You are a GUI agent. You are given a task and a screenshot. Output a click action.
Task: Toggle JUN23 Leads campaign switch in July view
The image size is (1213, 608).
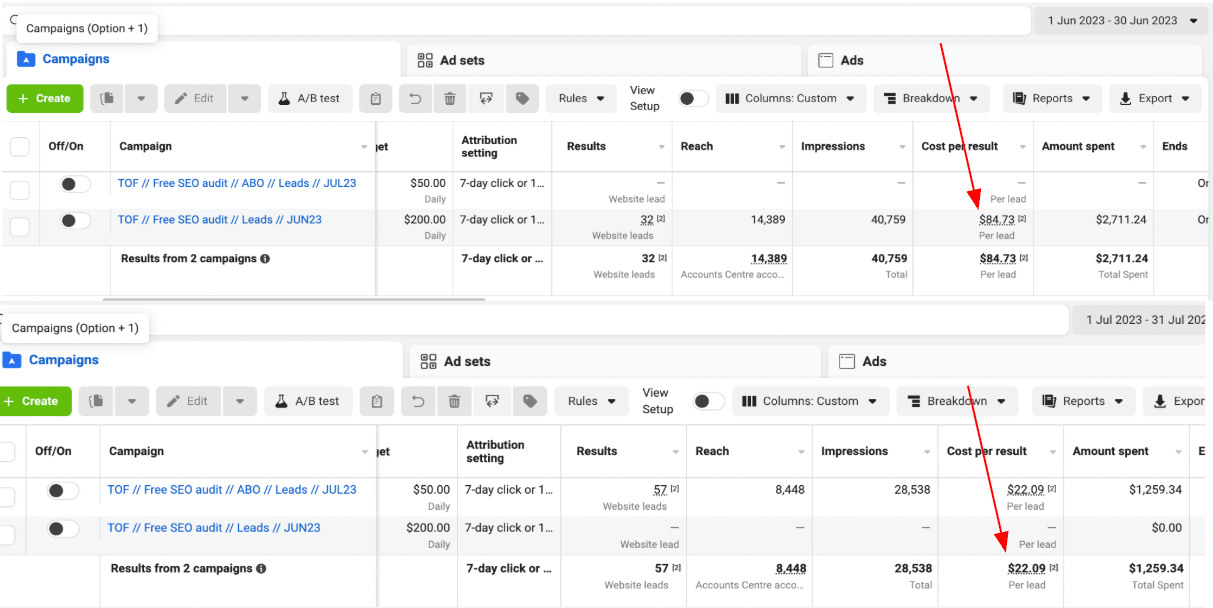point(63,528)
